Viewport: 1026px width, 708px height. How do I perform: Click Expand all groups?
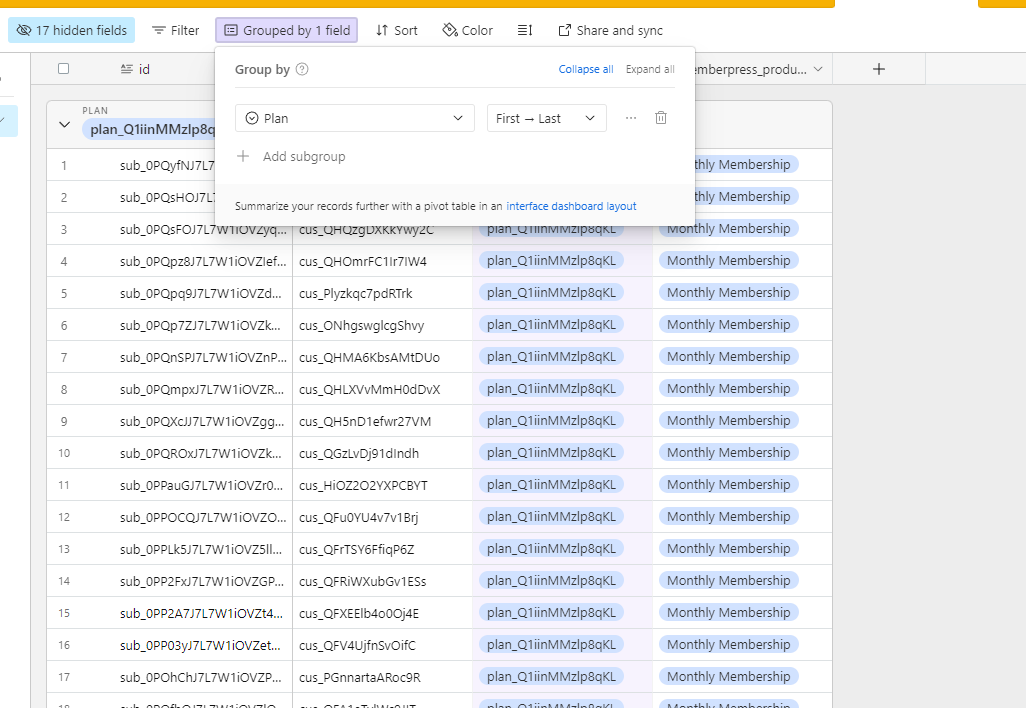pyautogui.click(x=650, y=70)
